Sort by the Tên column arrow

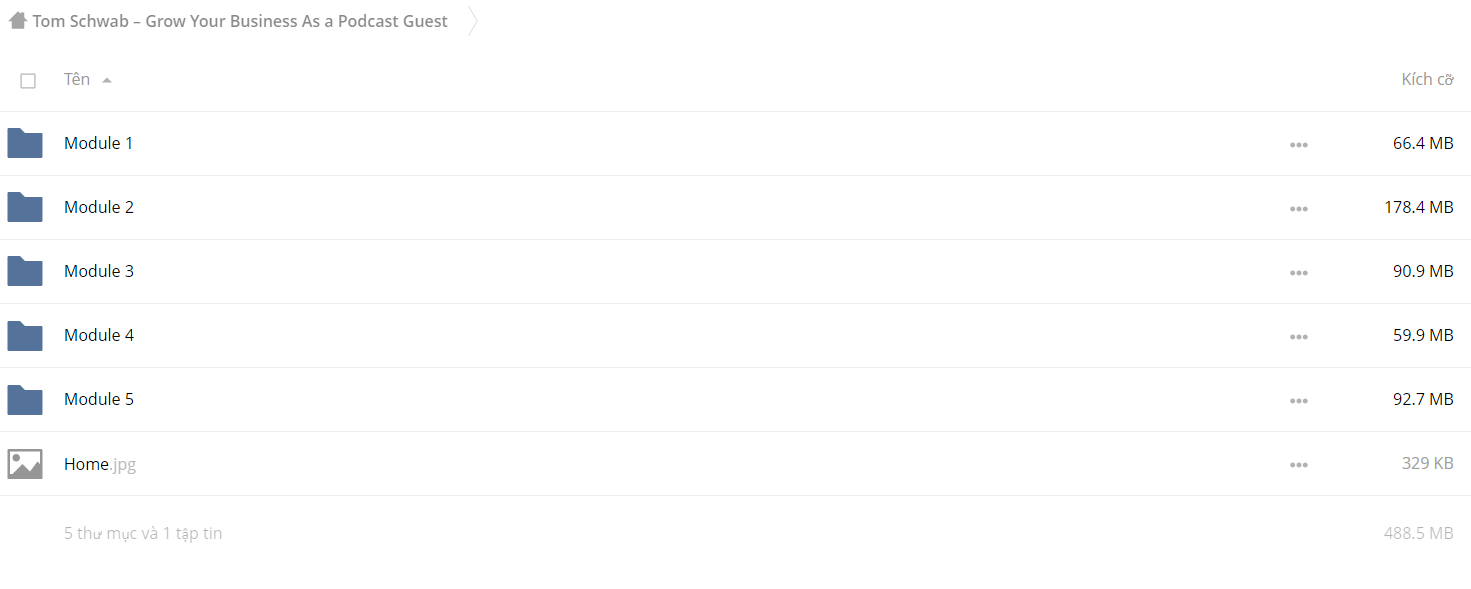[107, 80]
